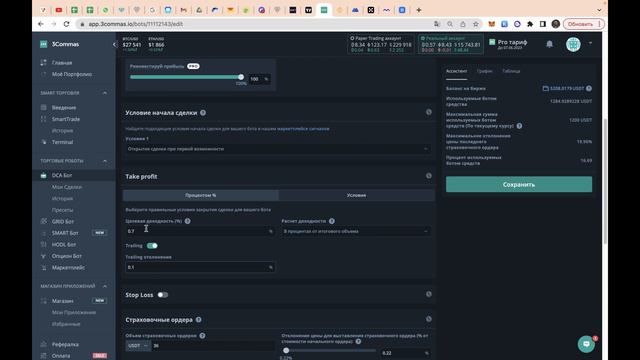Open the Pro тариф plan link
The height and width of the screenshot is (360, 640).
pyautogui.click(x=509, y=44)
